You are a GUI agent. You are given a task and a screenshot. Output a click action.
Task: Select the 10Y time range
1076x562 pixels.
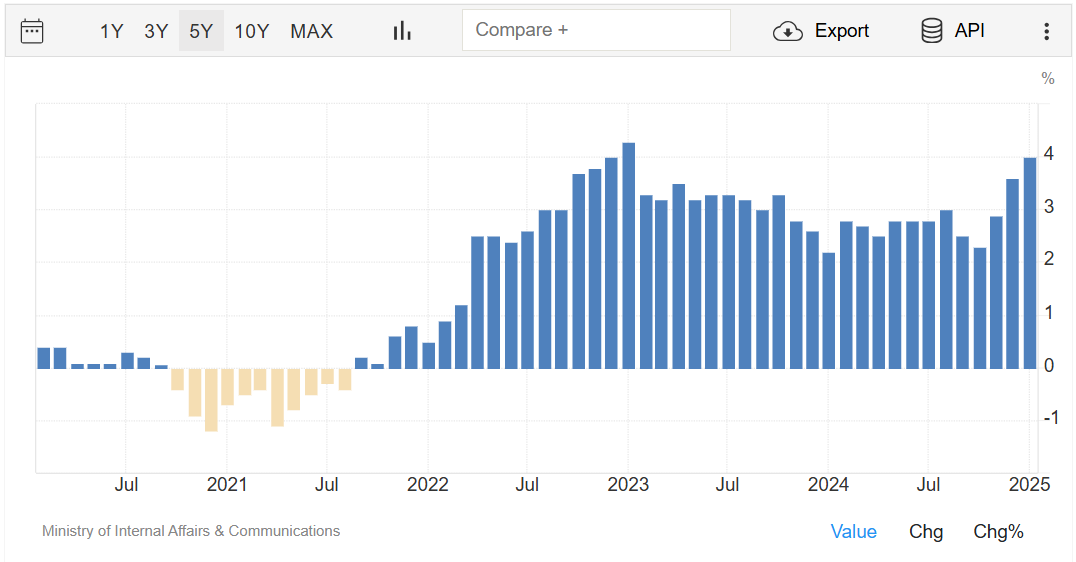[252, 31]
